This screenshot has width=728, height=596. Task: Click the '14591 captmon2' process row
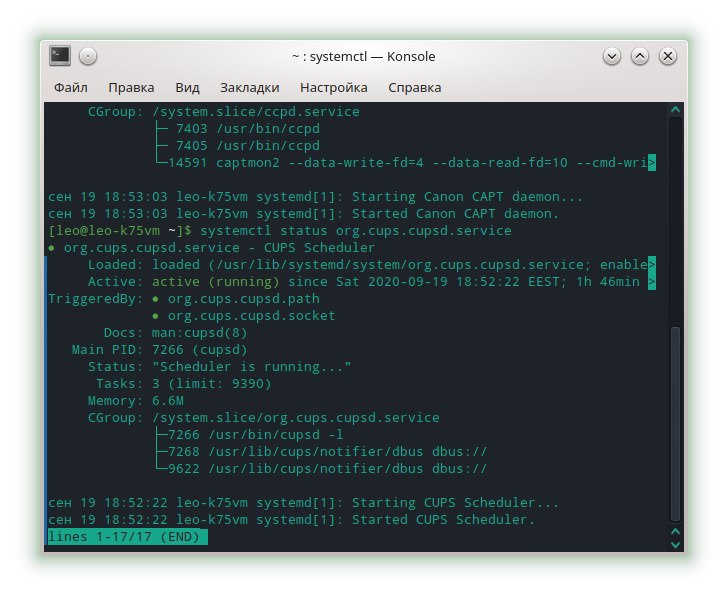point(406,162)
